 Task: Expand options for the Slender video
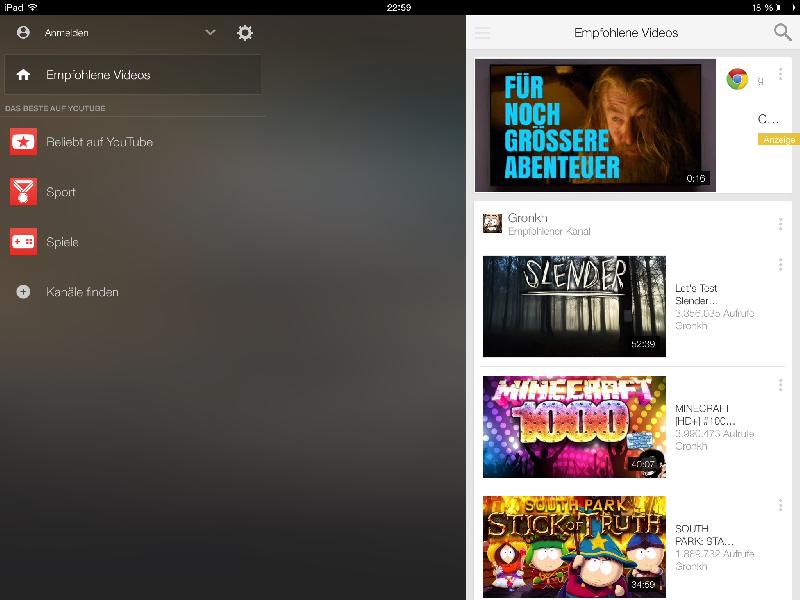780,265
